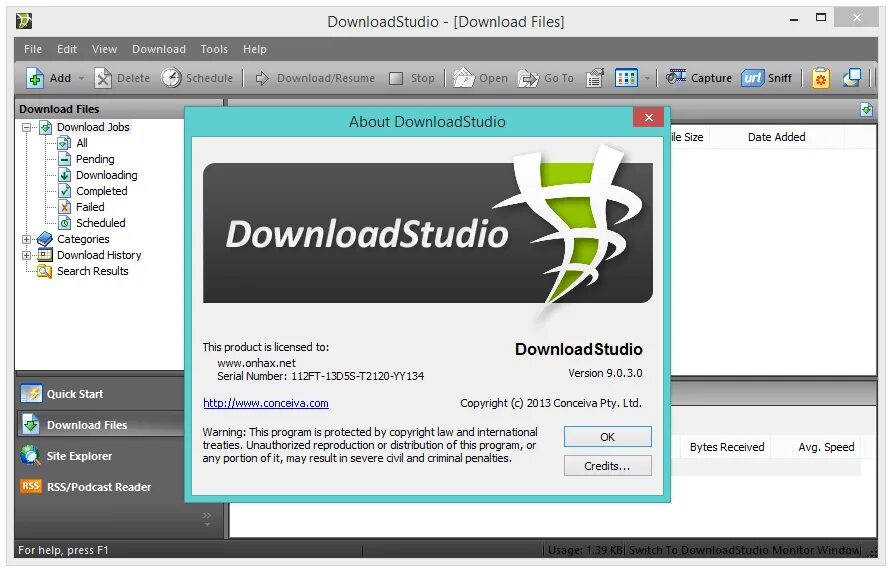
Task: Select the Scheduled tree item
Action: 101,223
